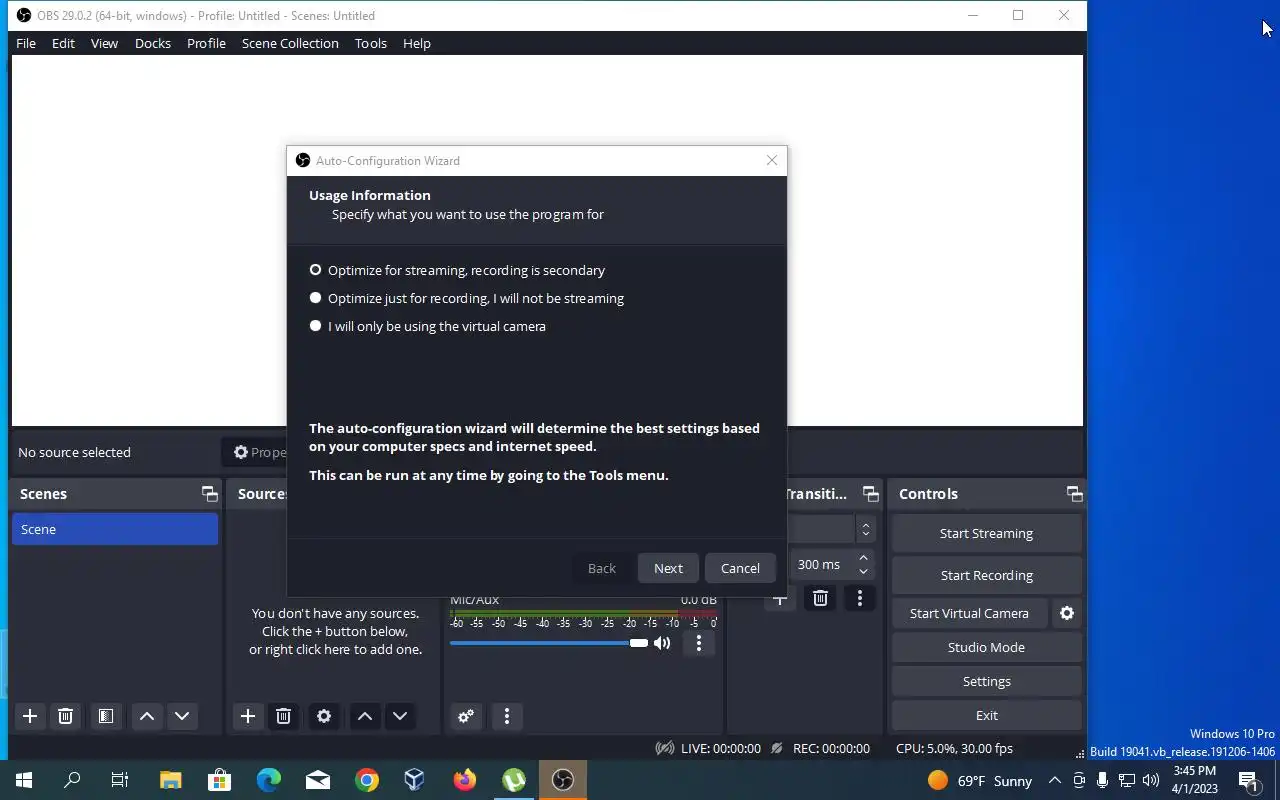1280x800 pixels.
Task: Open Google Chrome from taskbar
Action: pyautogui.click(x=367, y=780)
